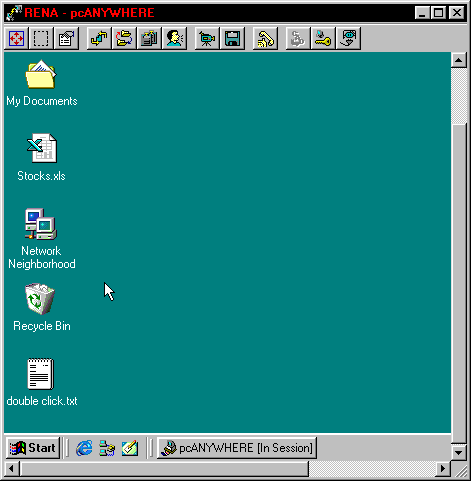This screenshot has width=471, height=481.
Task: Minimize the RENA - pcANYWHERE window
Action: (422, 13)
